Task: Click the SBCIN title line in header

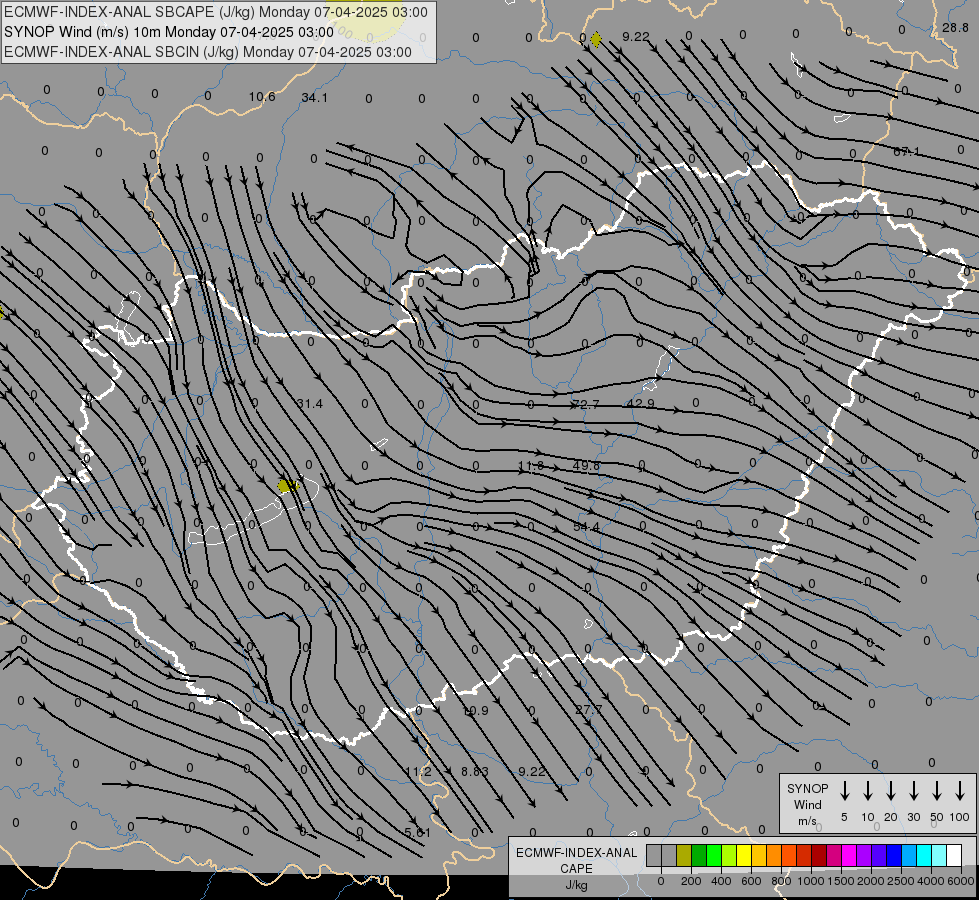Action: click(208, 52)
